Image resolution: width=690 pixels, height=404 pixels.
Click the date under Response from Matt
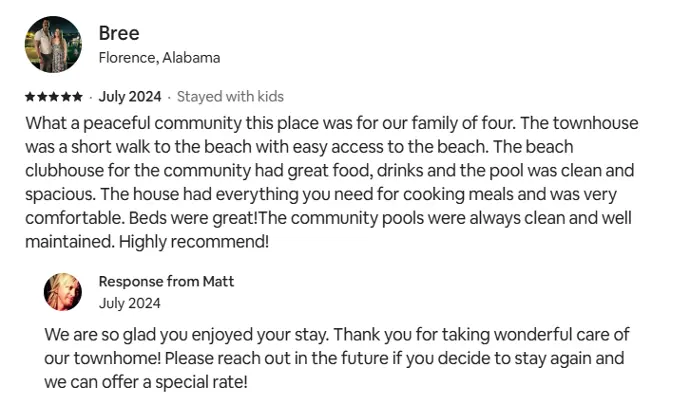click(129, 303)
